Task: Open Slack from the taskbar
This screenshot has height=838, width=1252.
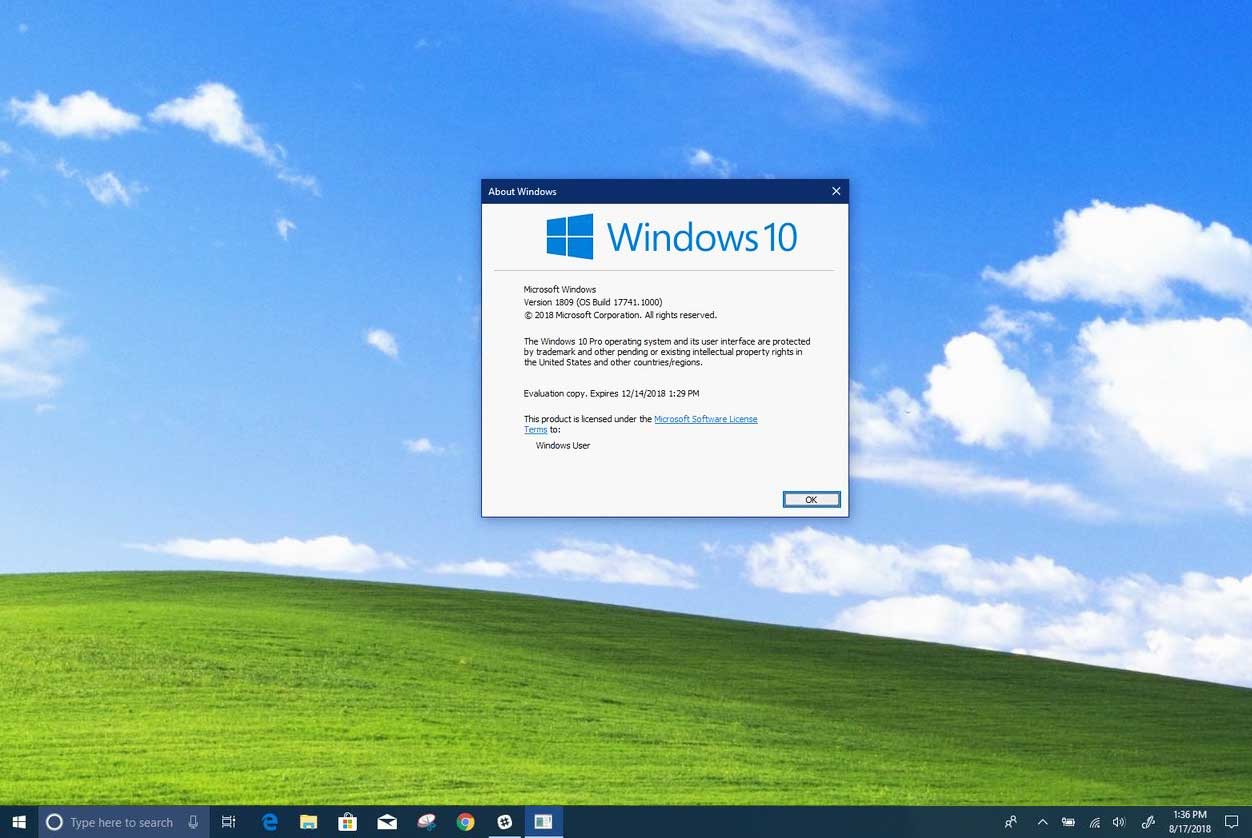Action: (505, 822)
